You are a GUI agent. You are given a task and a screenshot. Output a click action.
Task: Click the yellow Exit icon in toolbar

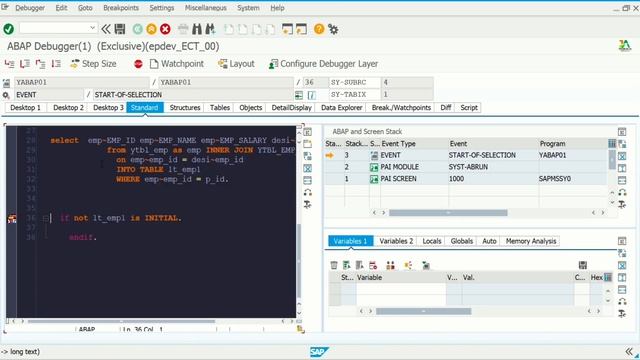coord(151,29)
